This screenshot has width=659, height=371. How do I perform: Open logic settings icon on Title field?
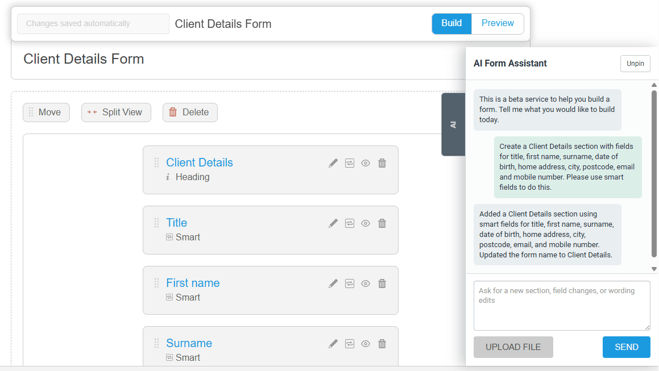pyautogui.click(x=349, y=223)
